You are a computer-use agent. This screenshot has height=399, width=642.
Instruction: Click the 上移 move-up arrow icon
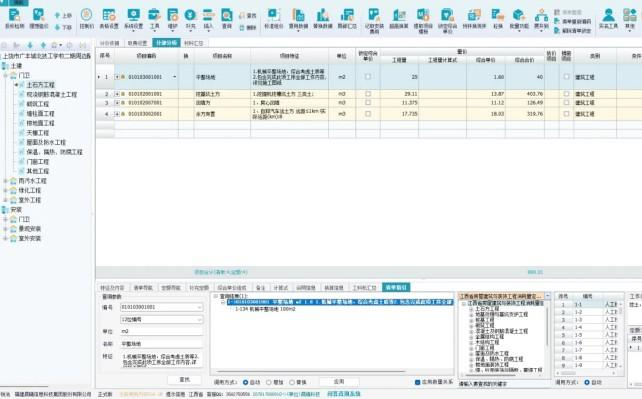click(57, 15)
